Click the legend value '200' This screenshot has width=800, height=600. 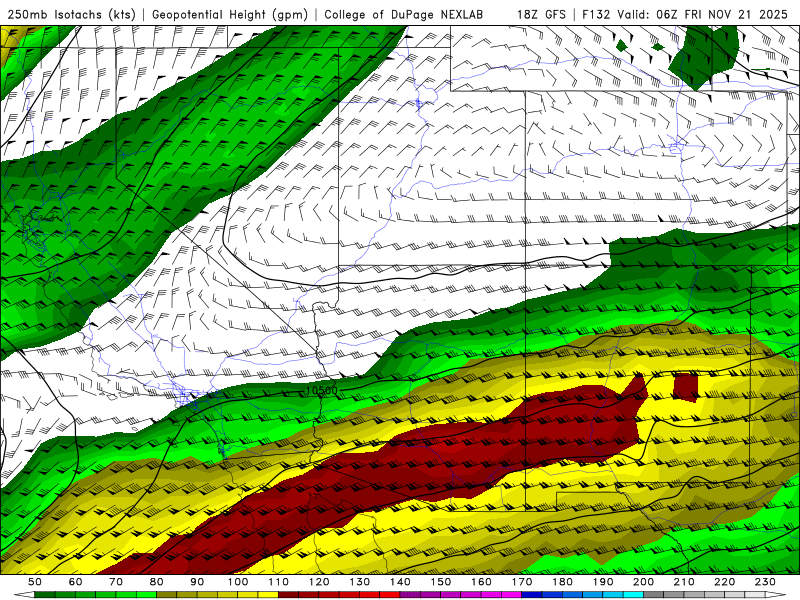pyautogui.click(x=644, y=582)
